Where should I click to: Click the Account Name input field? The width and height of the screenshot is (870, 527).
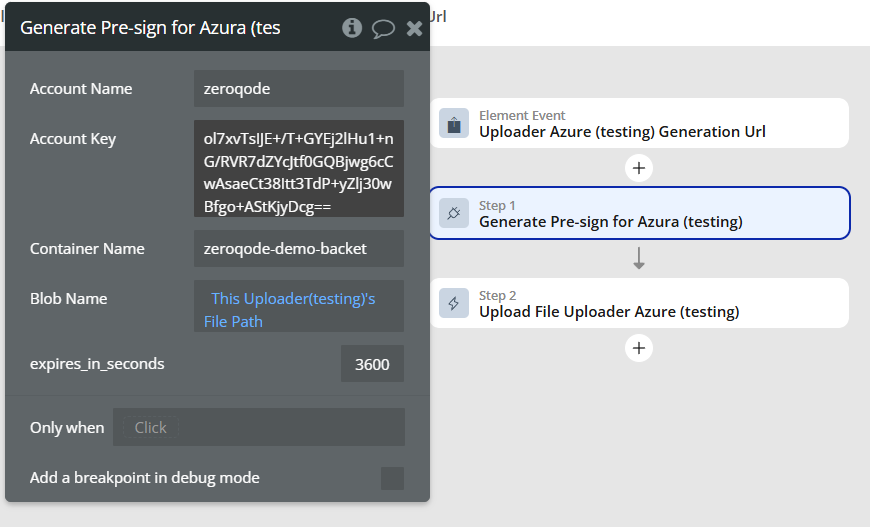tap(298, 88)
